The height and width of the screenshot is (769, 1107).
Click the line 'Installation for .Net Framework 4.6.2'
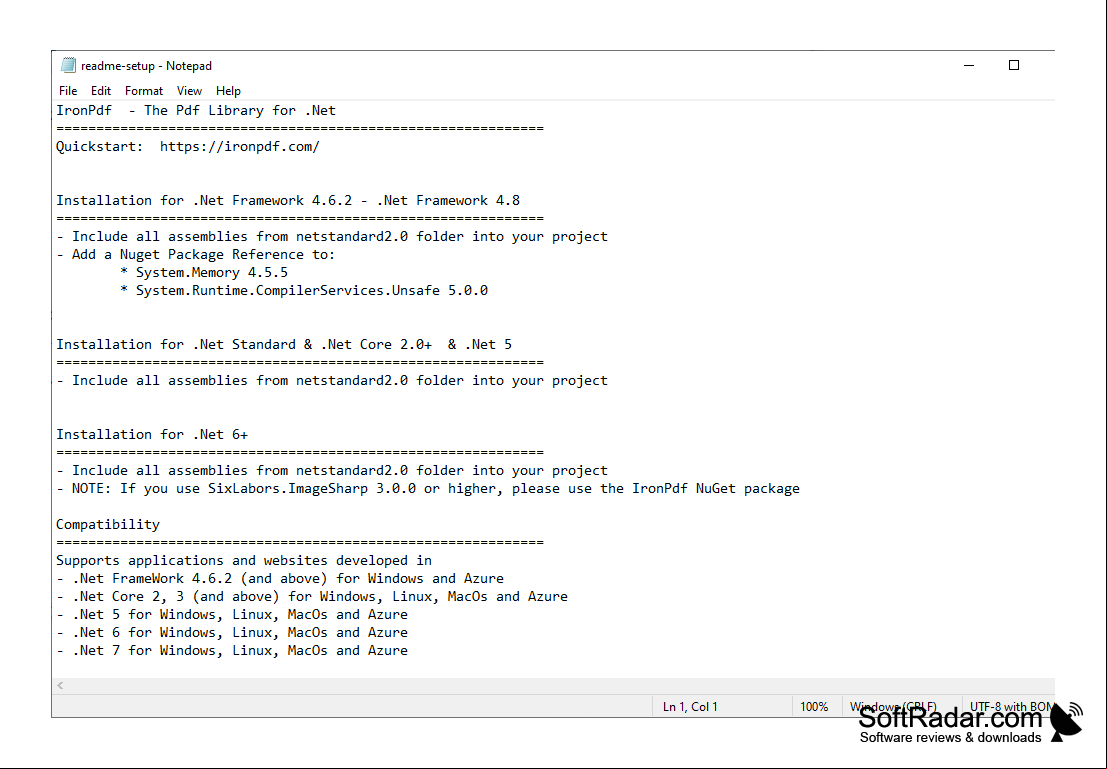coord(288,200)
